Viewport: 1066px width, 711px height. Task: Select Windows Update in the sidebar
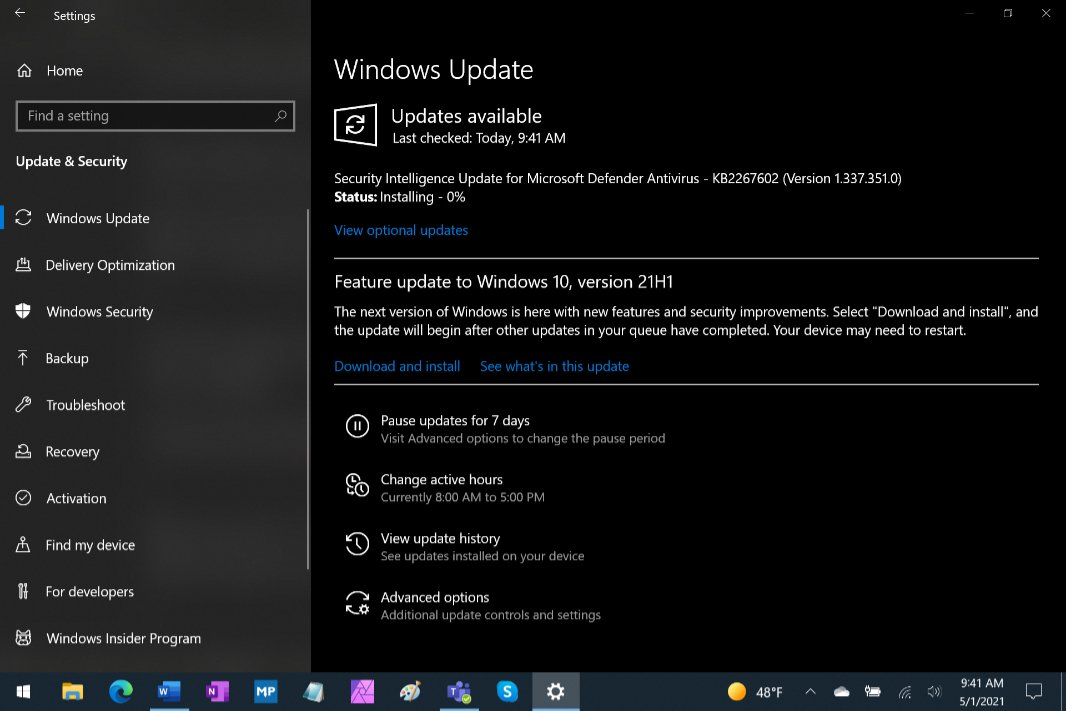(97, 218)
